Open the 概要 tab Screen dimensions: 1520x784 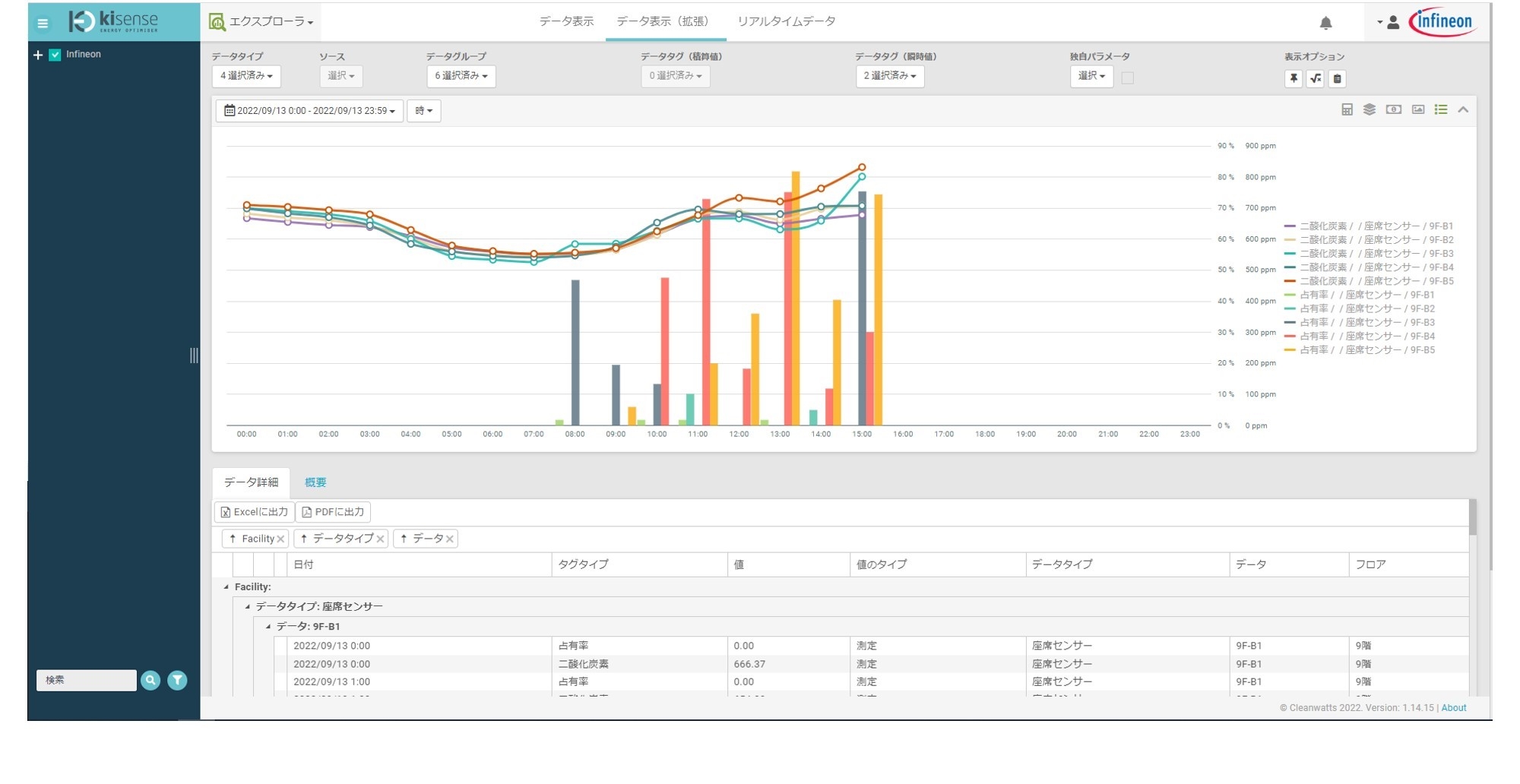(315, 482)
